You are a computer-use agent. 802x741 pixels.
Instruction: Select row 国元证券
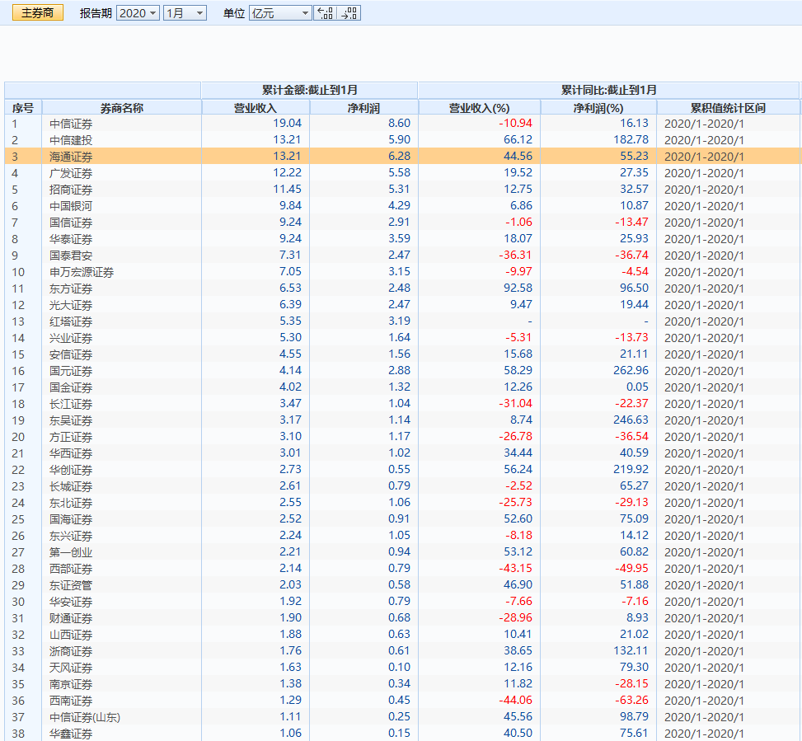point(402,371)
